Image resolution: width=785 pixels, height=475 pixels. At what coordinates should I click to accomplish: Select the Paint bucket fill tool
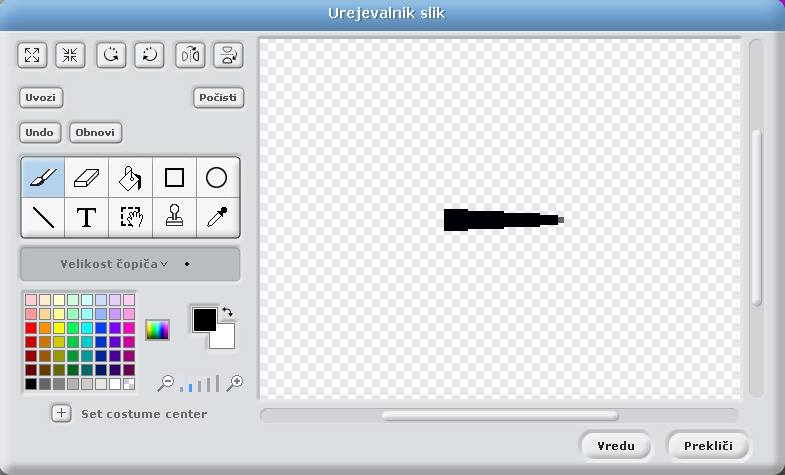pos(130,178)
